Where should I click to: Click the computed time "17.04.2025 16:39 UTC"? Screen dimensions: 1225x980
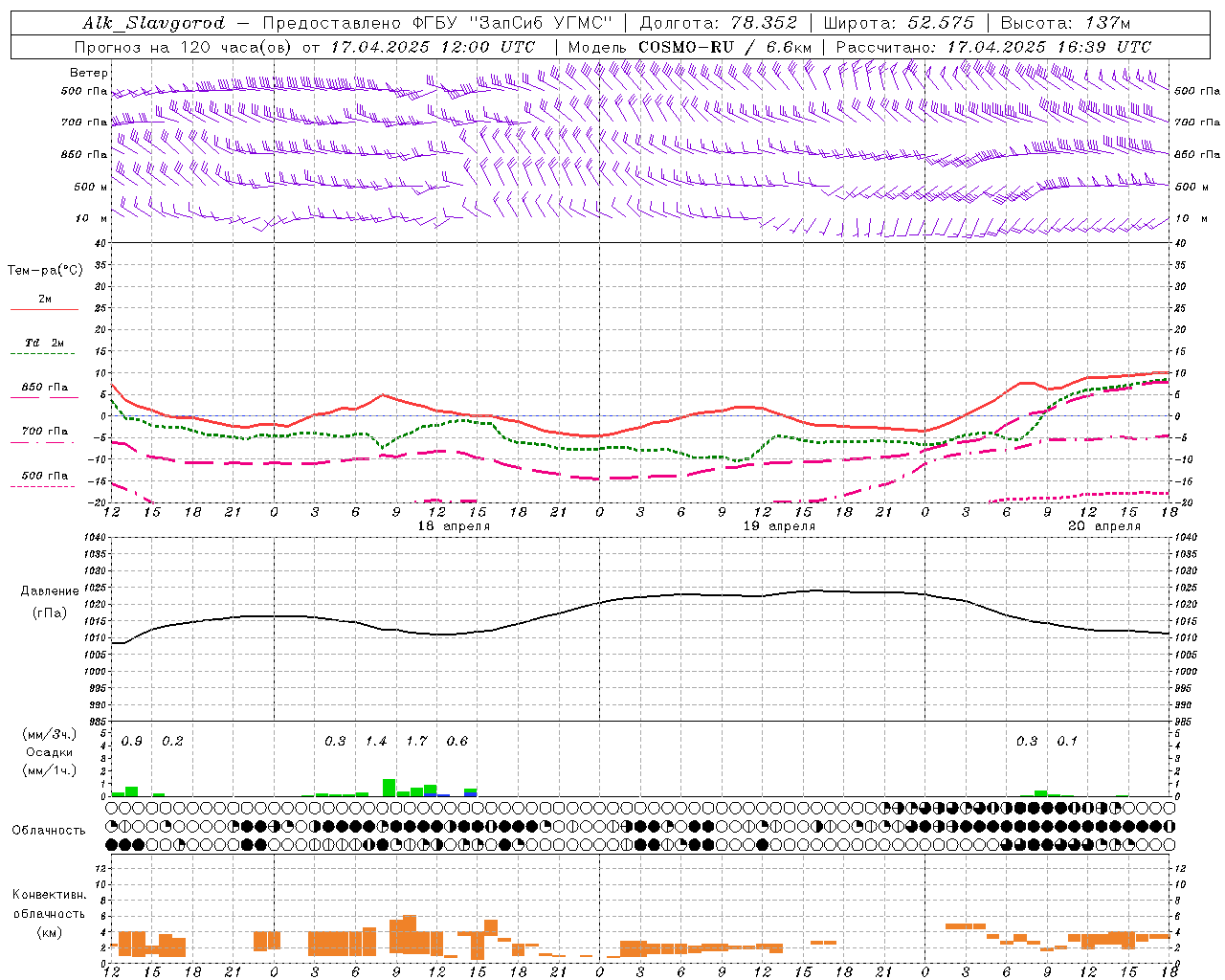[1049, 47]
